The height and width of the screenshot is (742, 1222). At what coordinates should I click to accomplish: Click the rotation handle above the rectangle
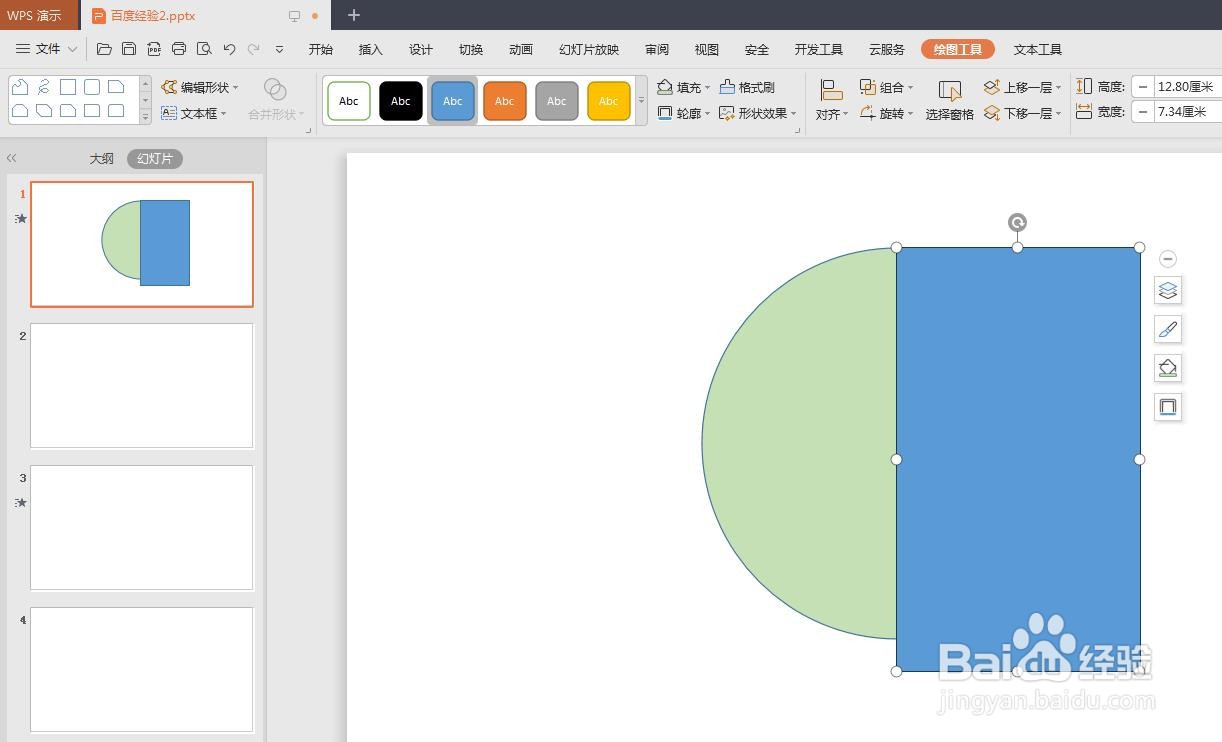tap(1017, 222)
